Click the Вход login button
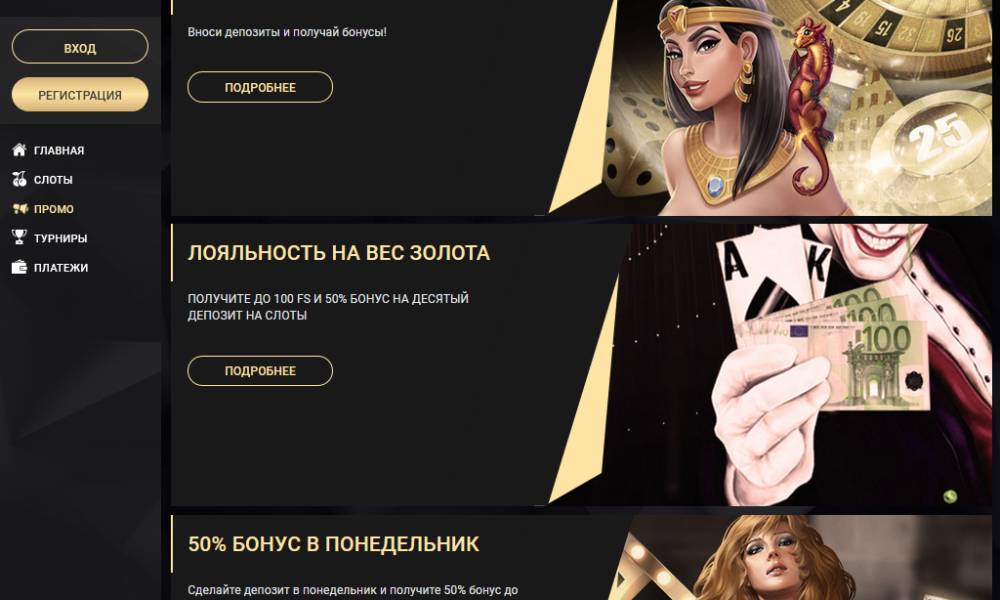The width and height of the screenshot is (1000, 600). [x=80, y=47]
